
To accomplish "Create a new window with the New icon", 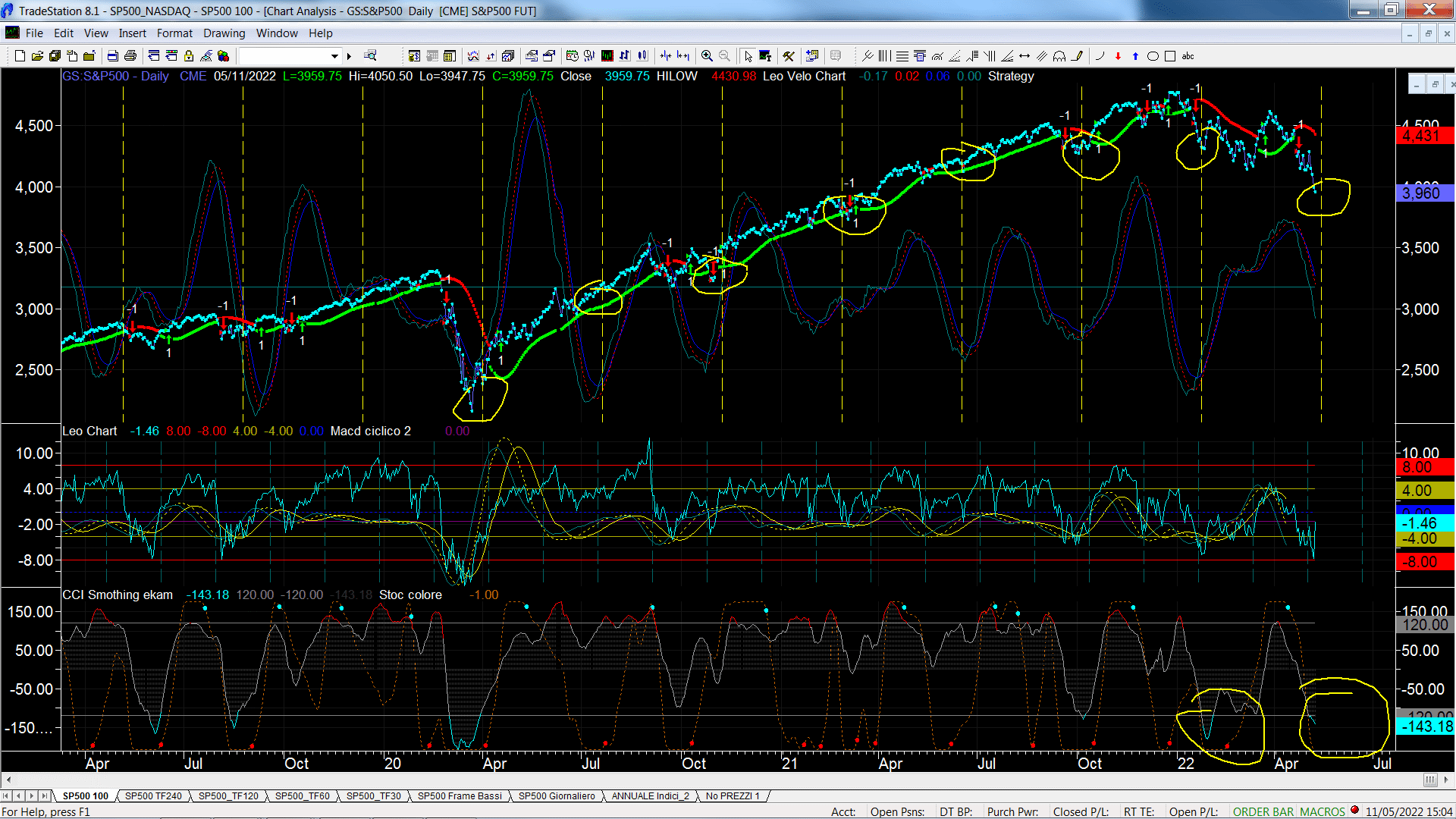I will click(20, 56).
